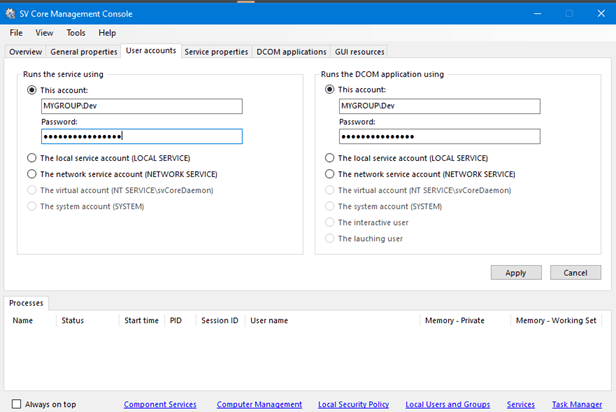Click the Cancel button
The height and width of the screenshot is (412, 616).
click(x=575, y=272)
